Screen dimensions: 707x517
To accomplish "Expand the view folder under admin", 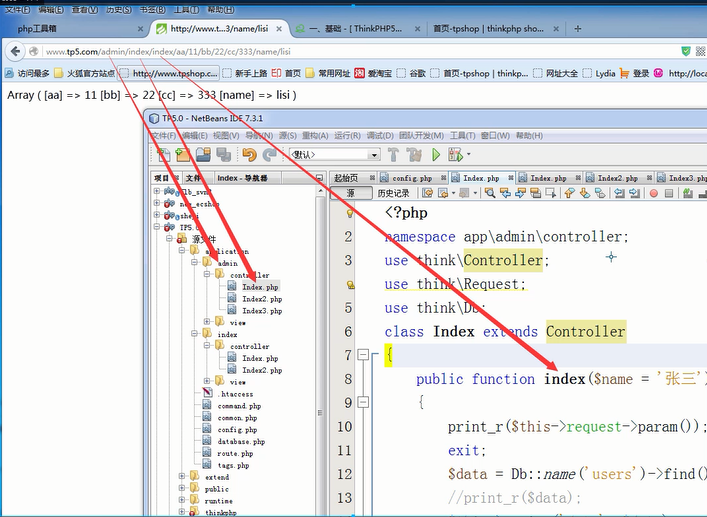I will tap(207, 321).
